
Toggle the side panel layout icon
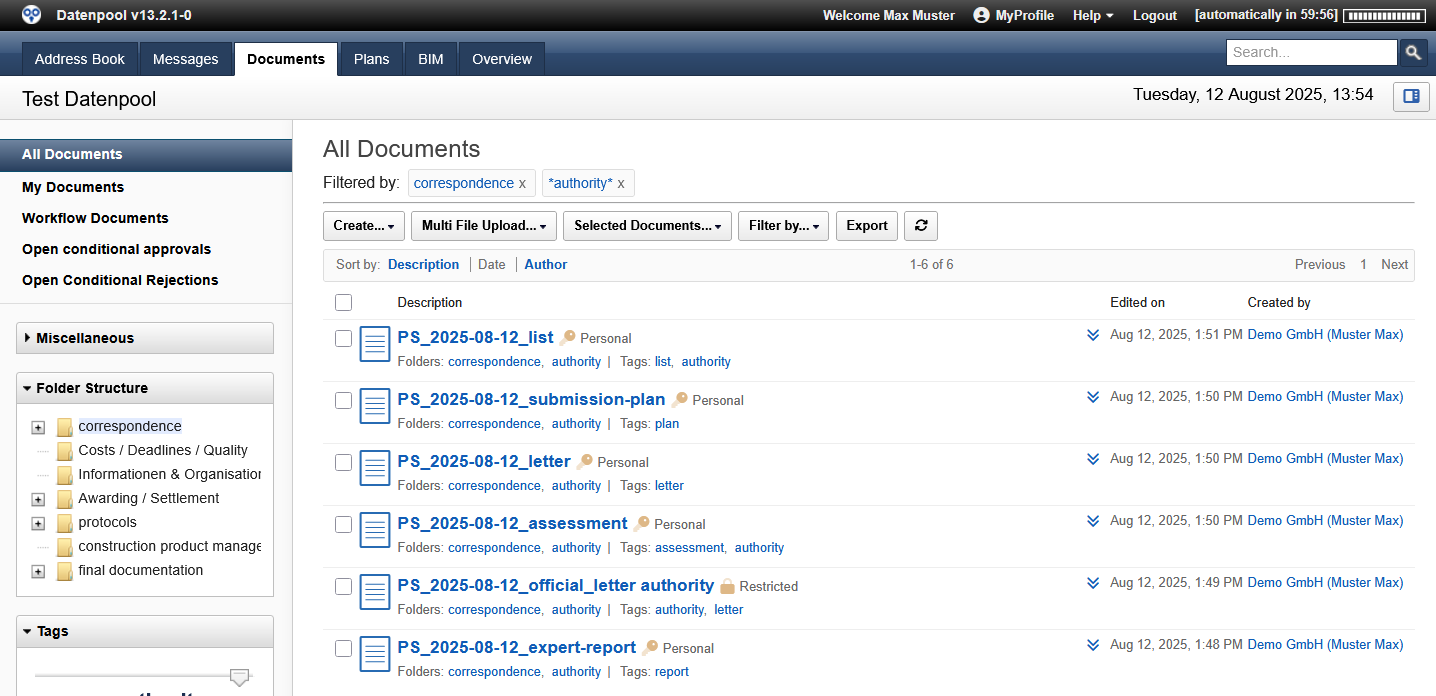coord(1411,96)
